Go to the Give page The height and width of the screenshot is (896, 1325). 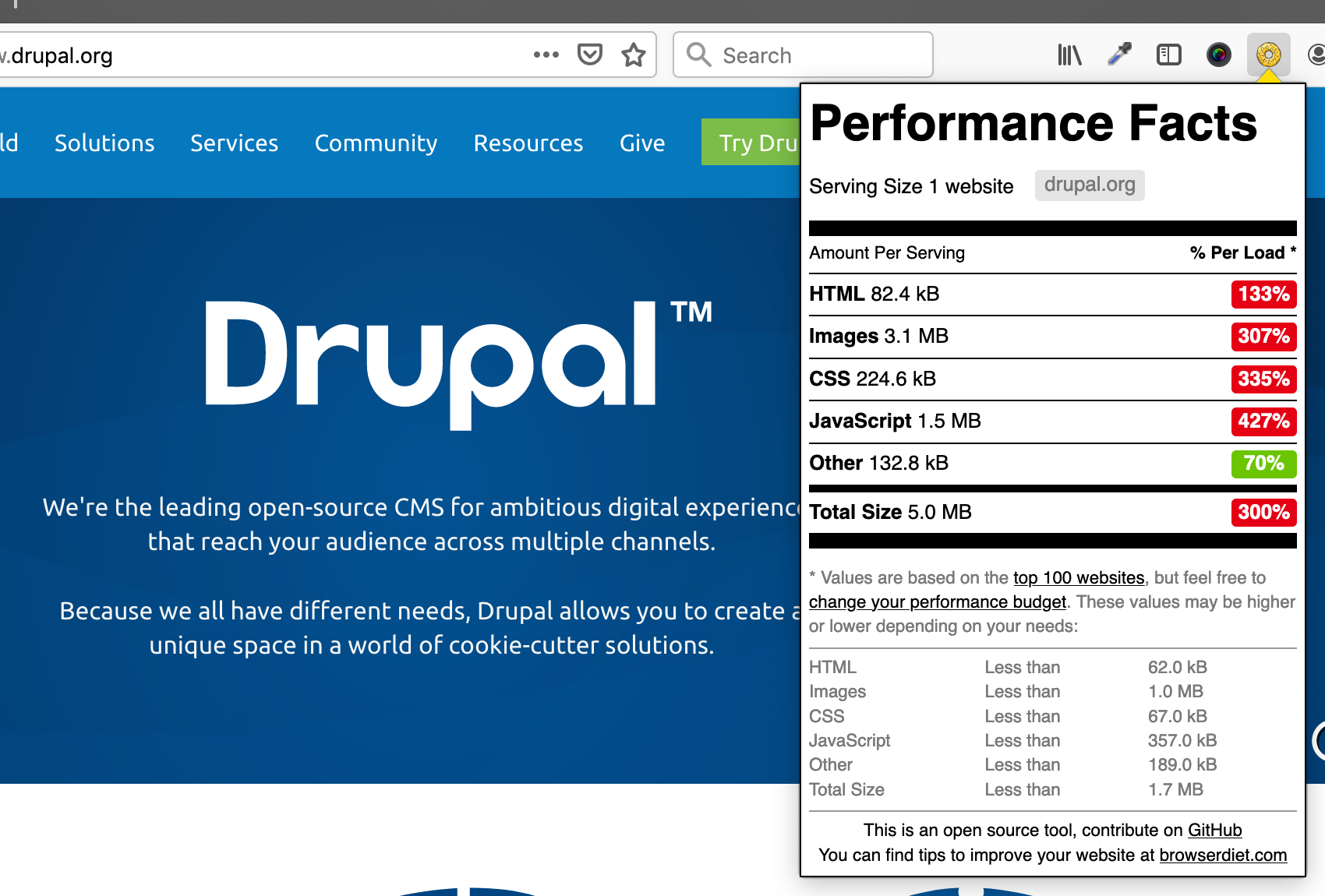pos(642,143)
